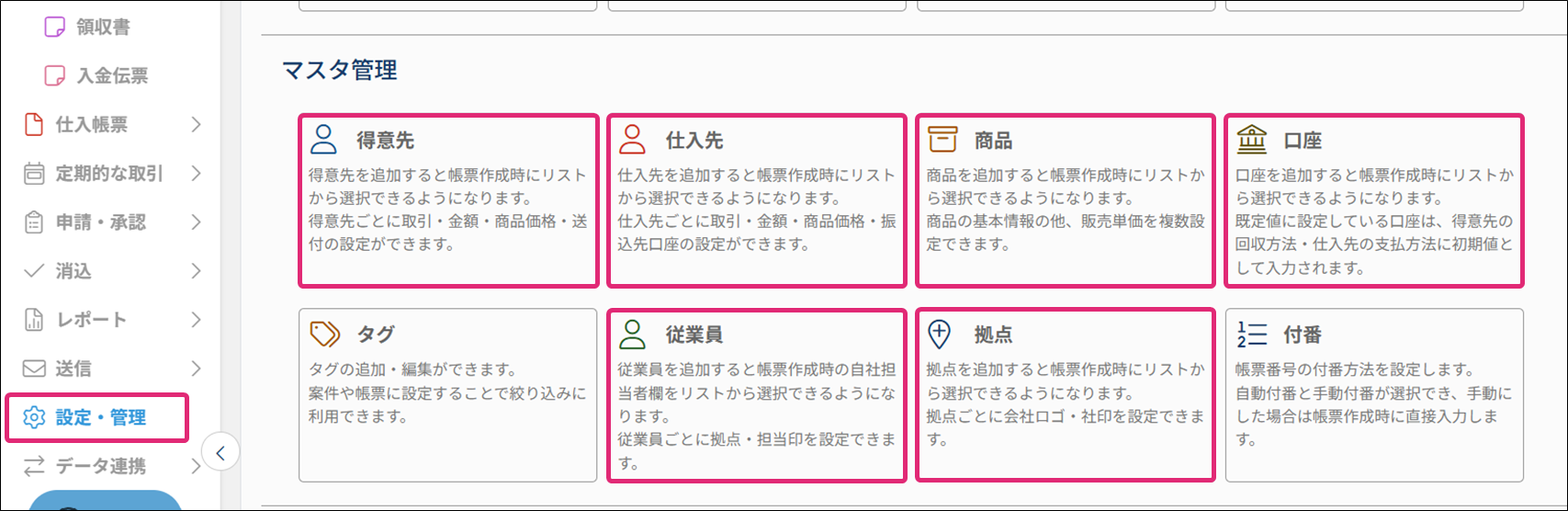Click the red 仕入先 person icon
Viewport: 1568px width, 511px height.
pyautogui.click(x=632, y=140)
